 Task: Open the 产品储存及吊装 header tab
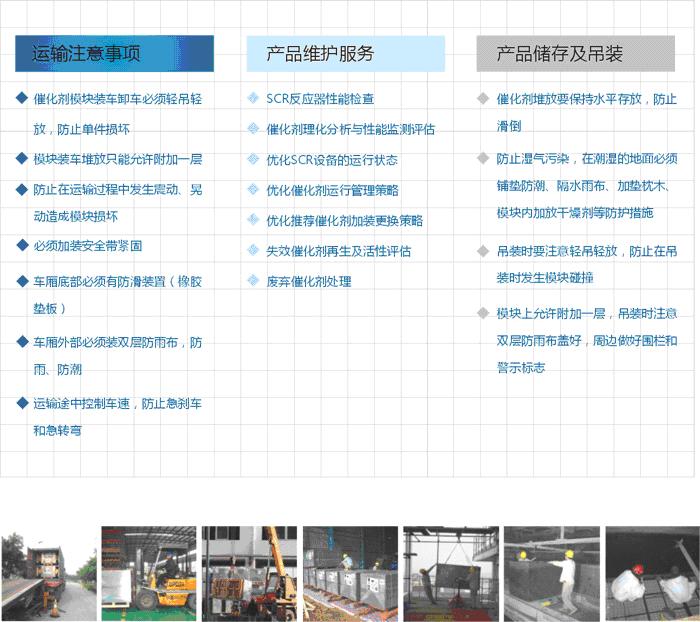click(x=576, y=54)
